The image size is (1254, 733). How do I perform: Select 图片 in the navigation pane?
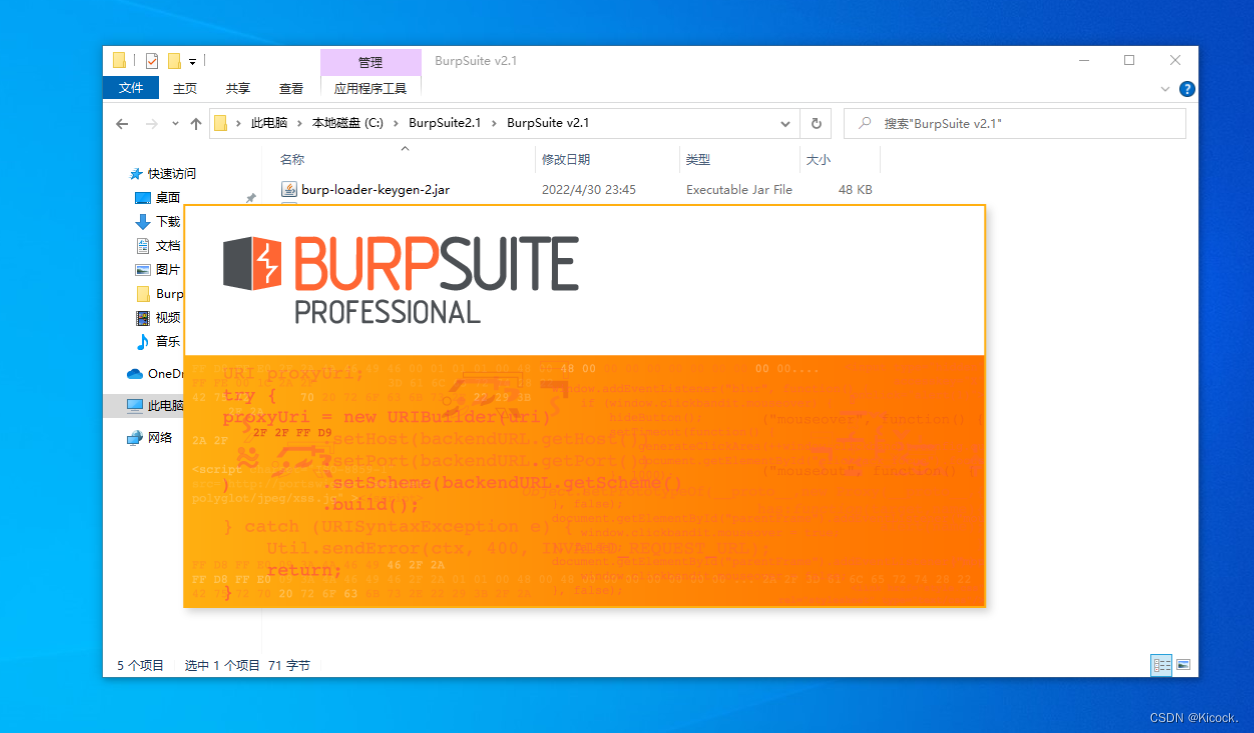coord(168,269)
